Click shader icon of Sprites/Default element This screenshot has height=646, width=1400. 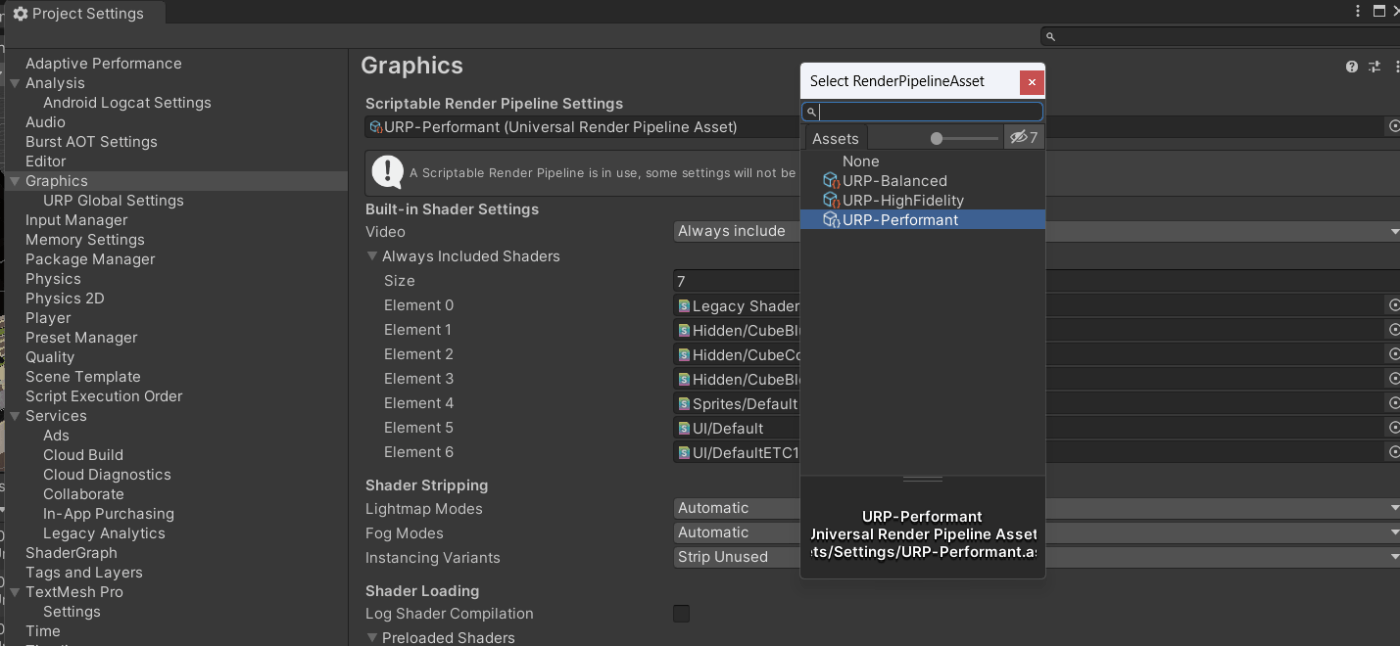(x=684, y=404)
